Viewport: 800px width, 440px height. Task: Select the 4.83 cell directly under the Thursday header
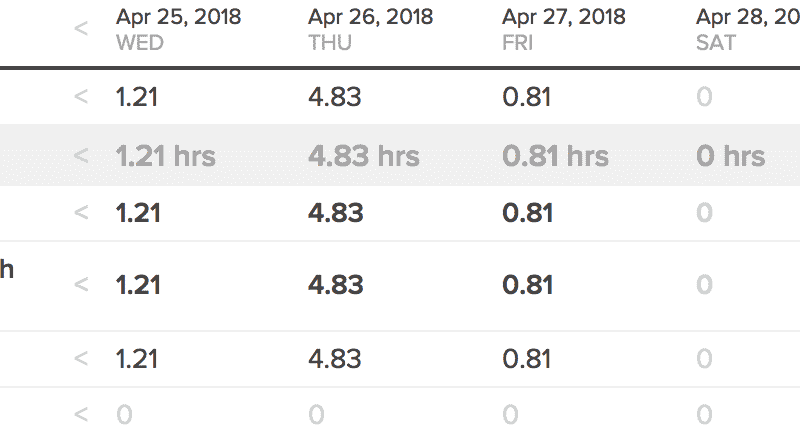[x=335, y=98]
